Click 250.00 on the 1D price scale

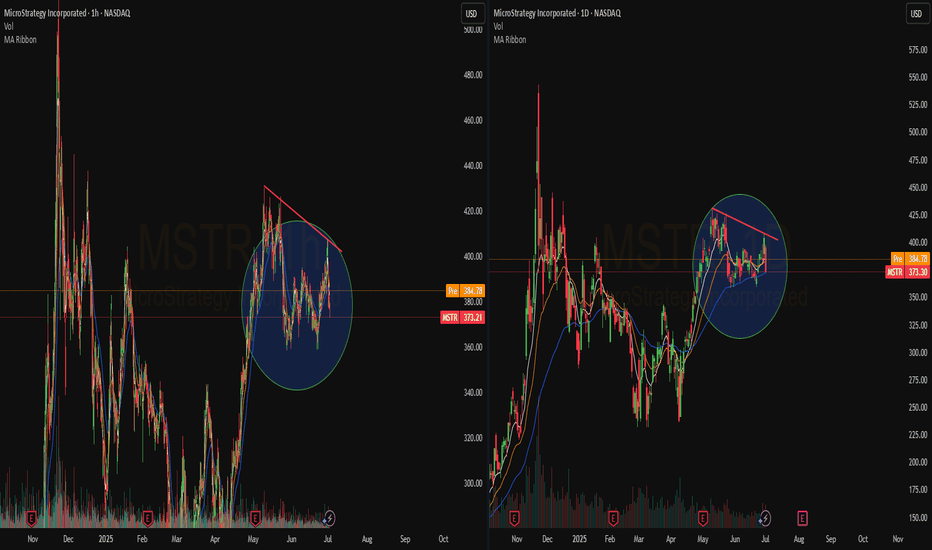918,407
